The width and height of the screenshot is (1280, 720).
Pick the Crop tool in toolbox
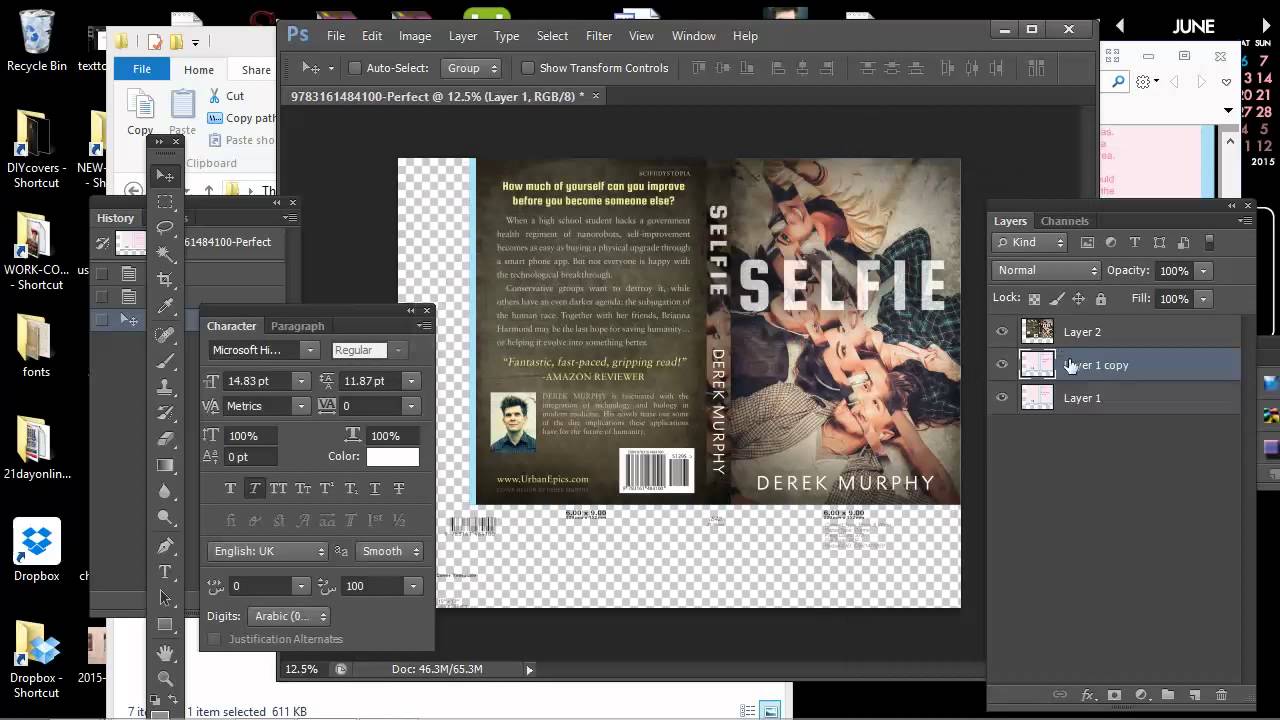click(166, 280)
